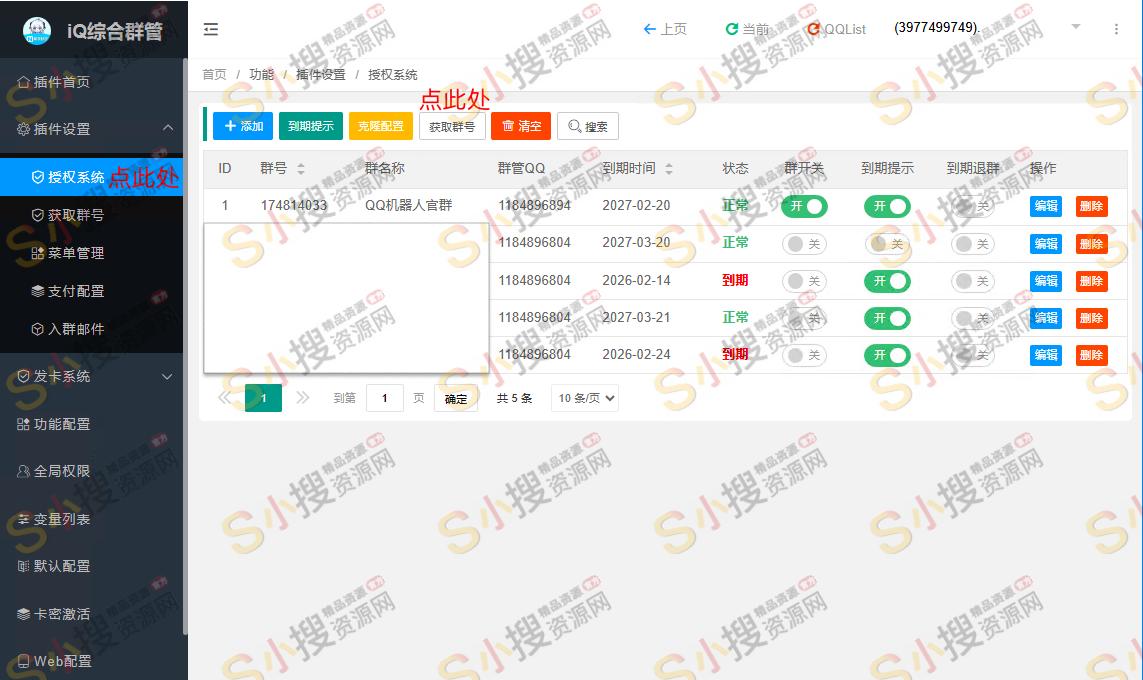Click 插件设置 breadcrumb link

point(321,74)
